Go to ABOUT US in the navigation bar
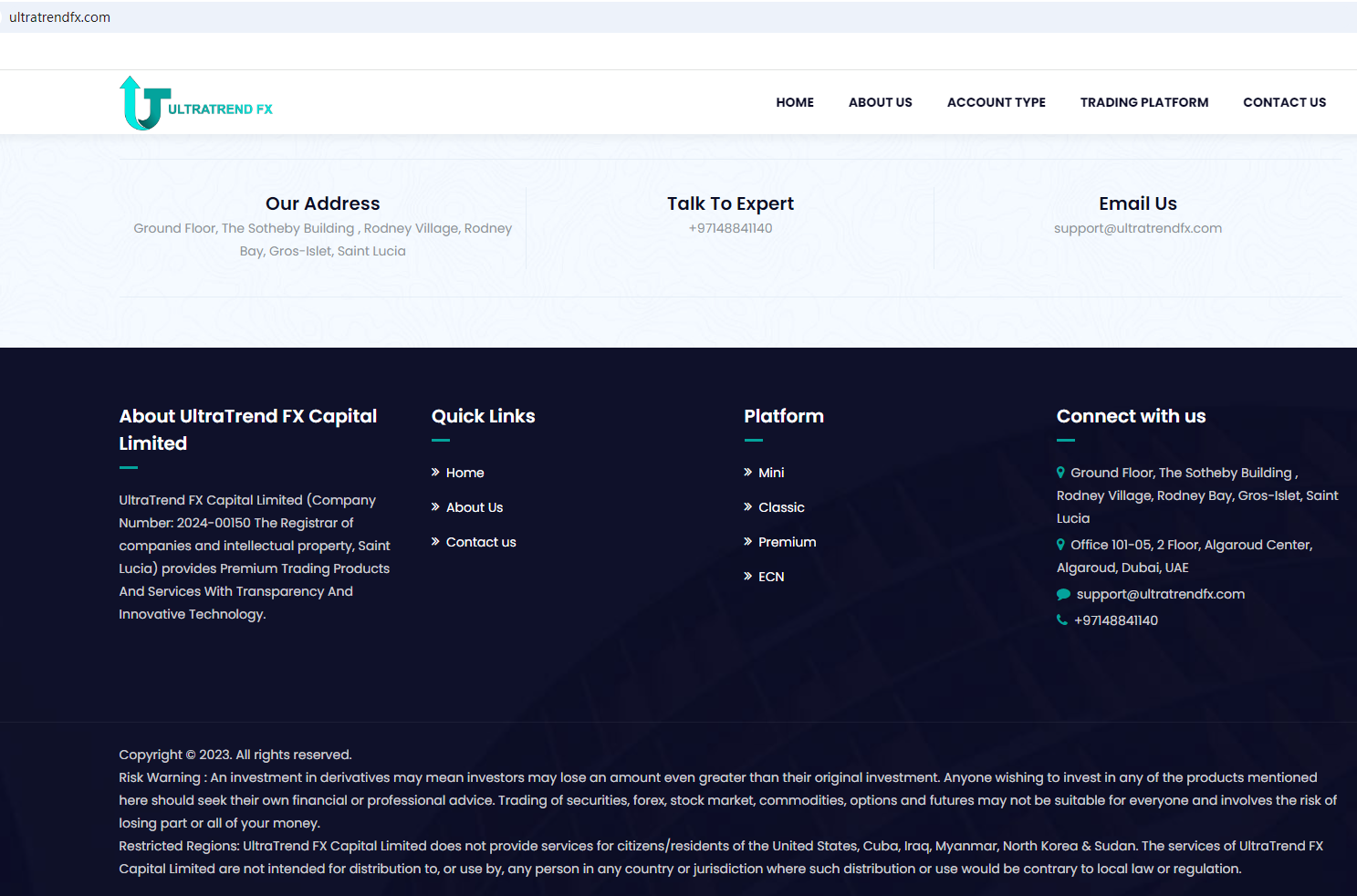Screen dimensions: 1357x896 (880, 102)
